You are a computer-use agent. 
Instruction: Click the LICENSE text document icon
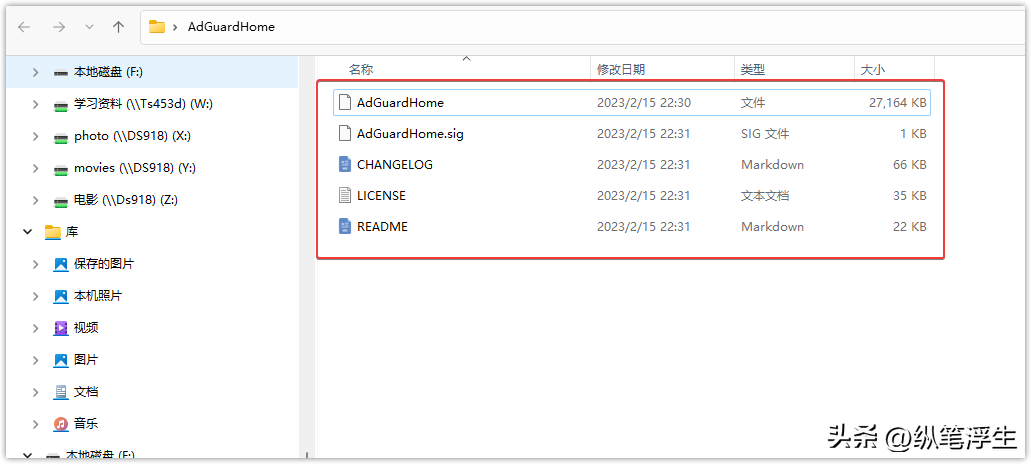coord(345,195)
